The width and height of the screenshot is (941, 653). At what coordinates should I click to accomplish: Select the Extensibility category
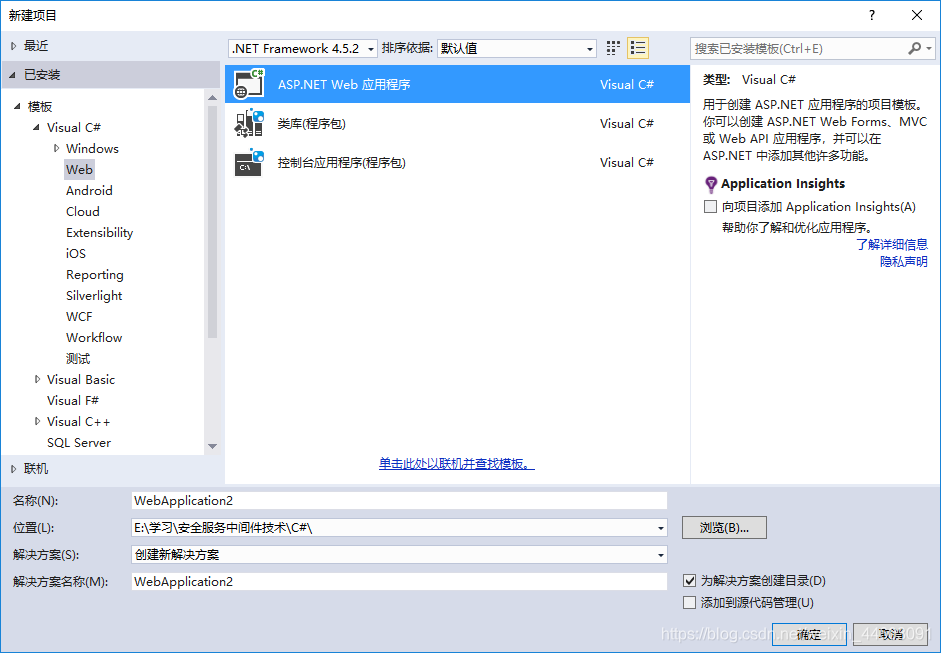pos(100,232)
